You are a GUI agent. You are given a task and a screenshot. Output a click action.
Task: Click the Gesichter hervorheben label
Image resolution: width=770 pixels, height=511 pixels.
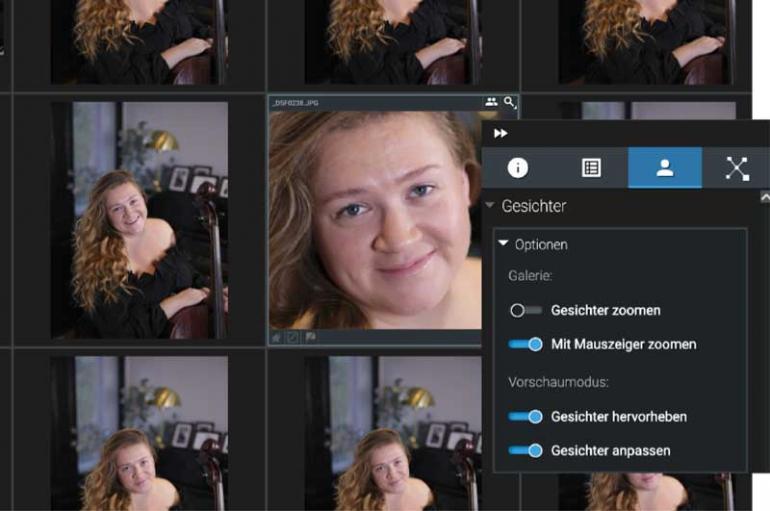618,416
